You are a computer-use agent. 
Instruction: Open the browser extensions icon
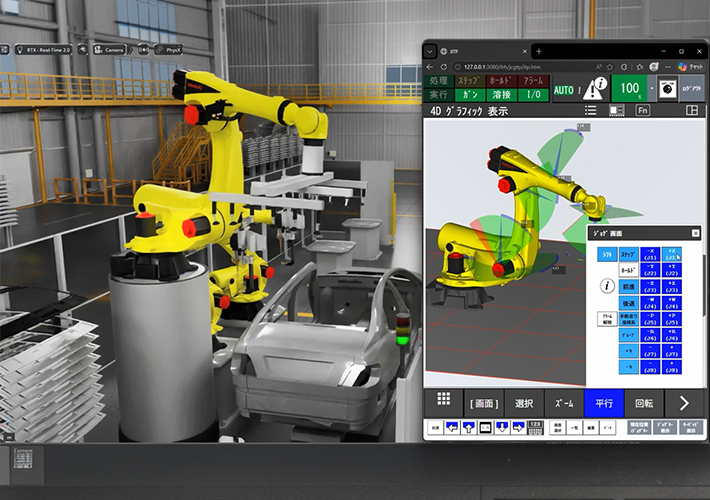(624, 67)
